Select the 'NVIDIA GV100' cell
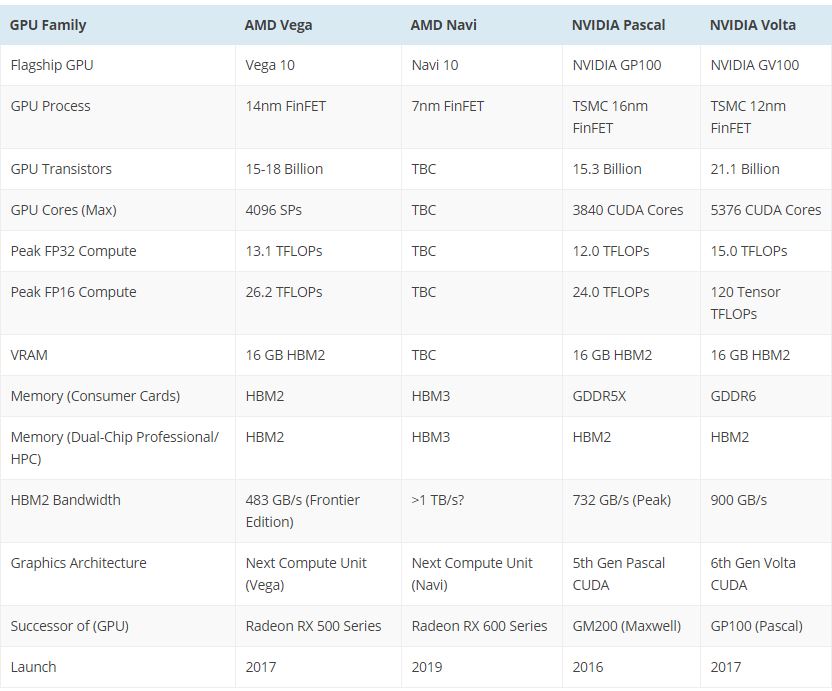This screenshot has width=832, height=691. tap(754, 65)
